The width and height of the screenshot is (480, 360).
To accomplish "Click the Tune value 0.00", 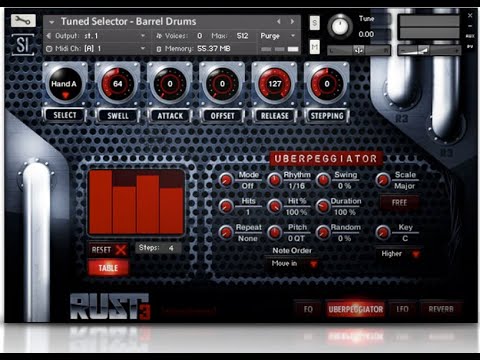I will point(366,34).
